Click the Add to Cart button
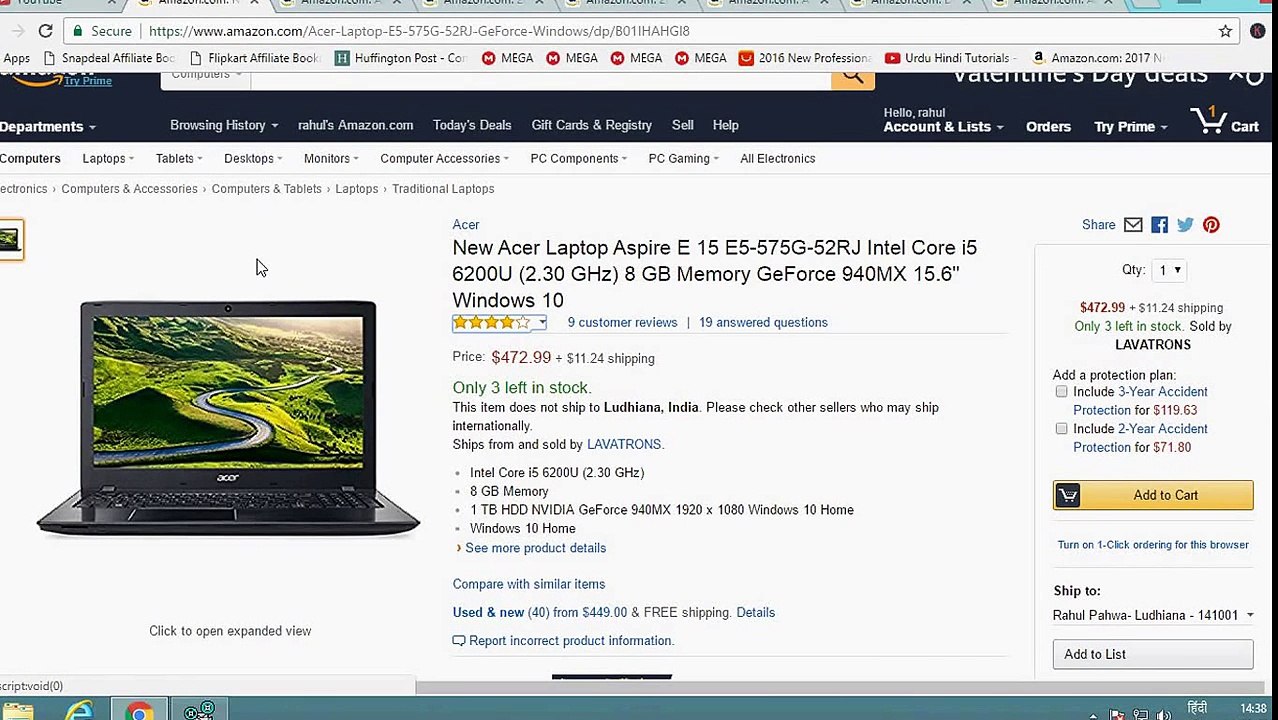Viewport: 1278px width, 720px height. (1153, 495)
